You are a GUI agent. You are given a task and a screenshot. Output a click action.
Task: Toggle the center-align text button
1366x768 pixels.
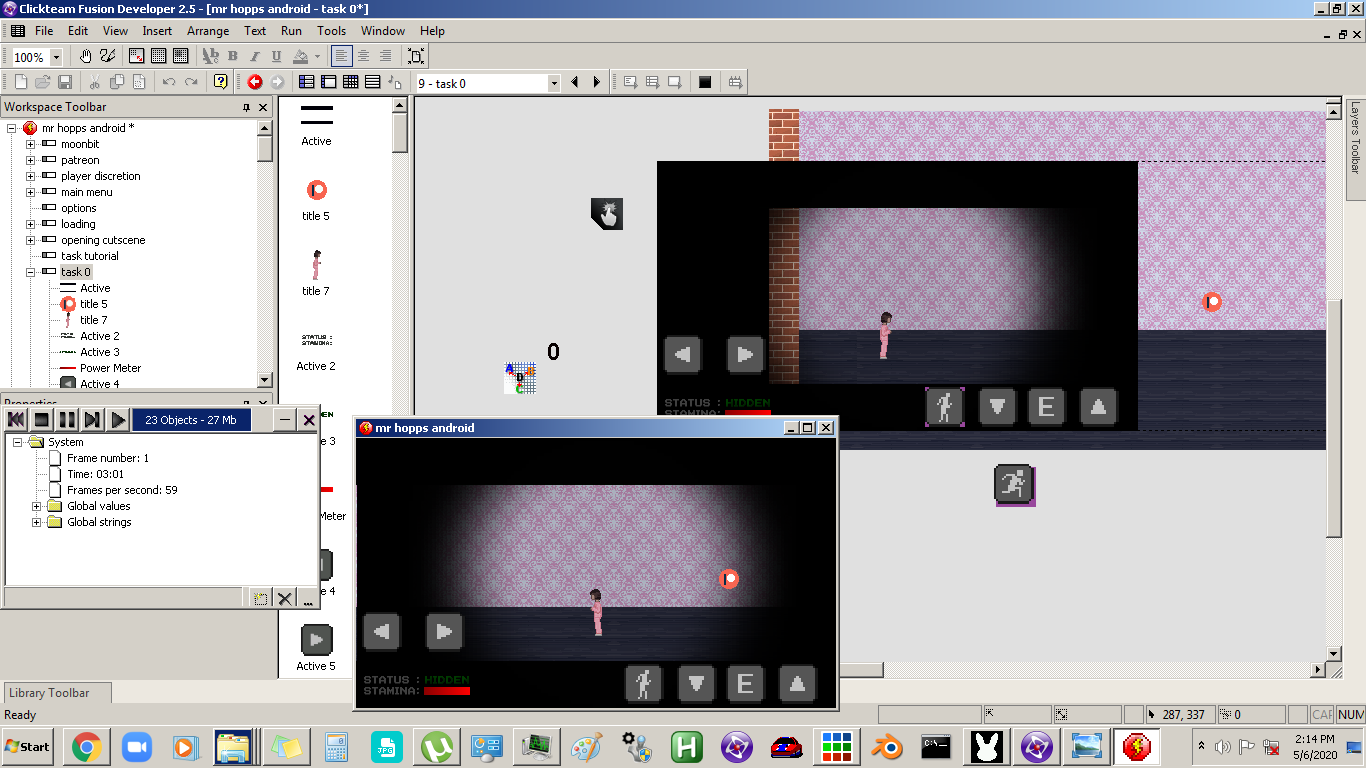(x=364, y=57)
